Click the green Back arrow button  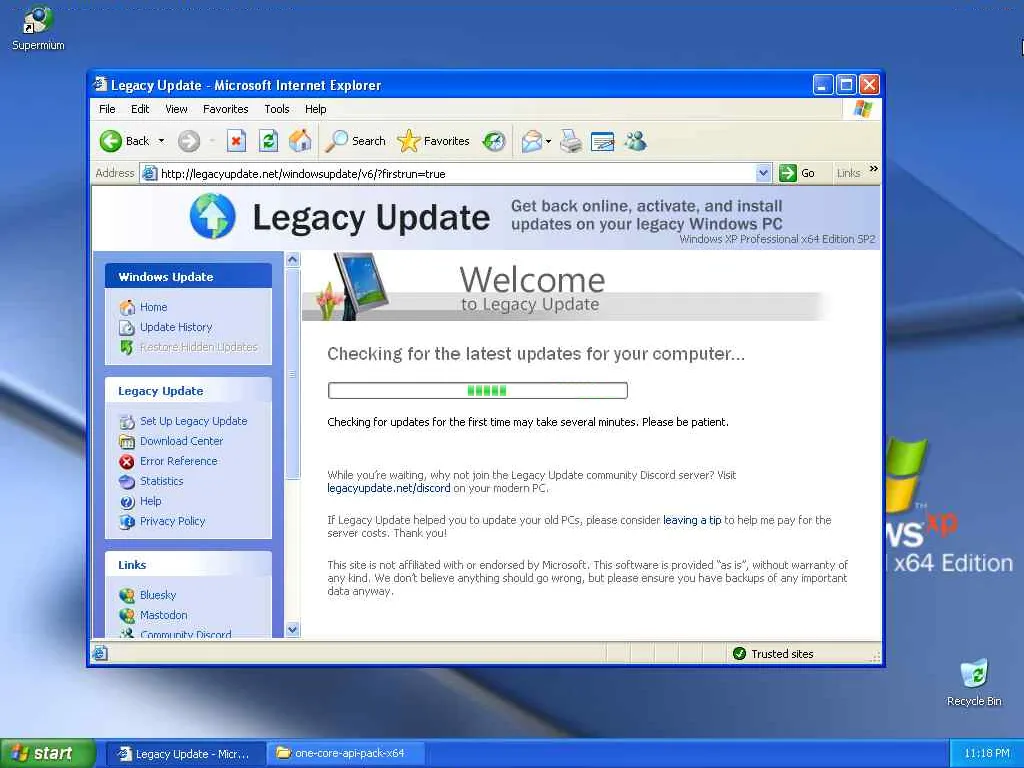click(111, 141)
